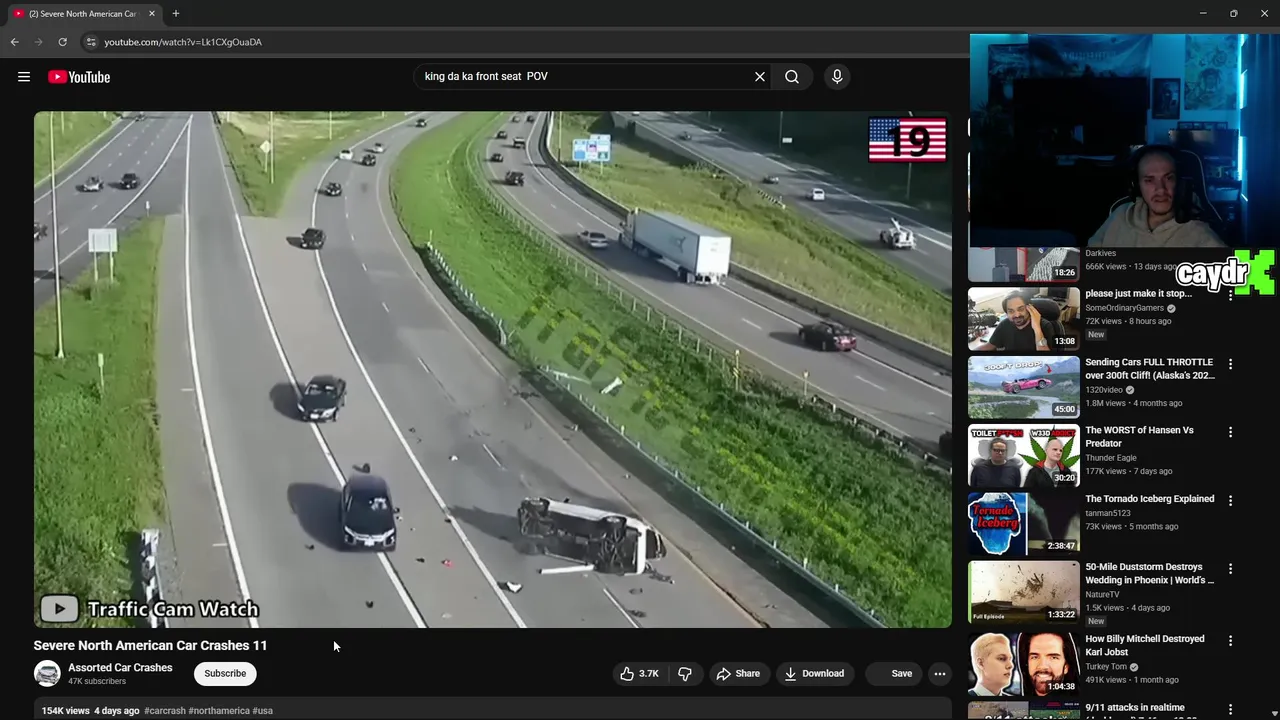Click the #usa hashtag
This screenshot has width=1280, height=720.
[x=262, y=711]
